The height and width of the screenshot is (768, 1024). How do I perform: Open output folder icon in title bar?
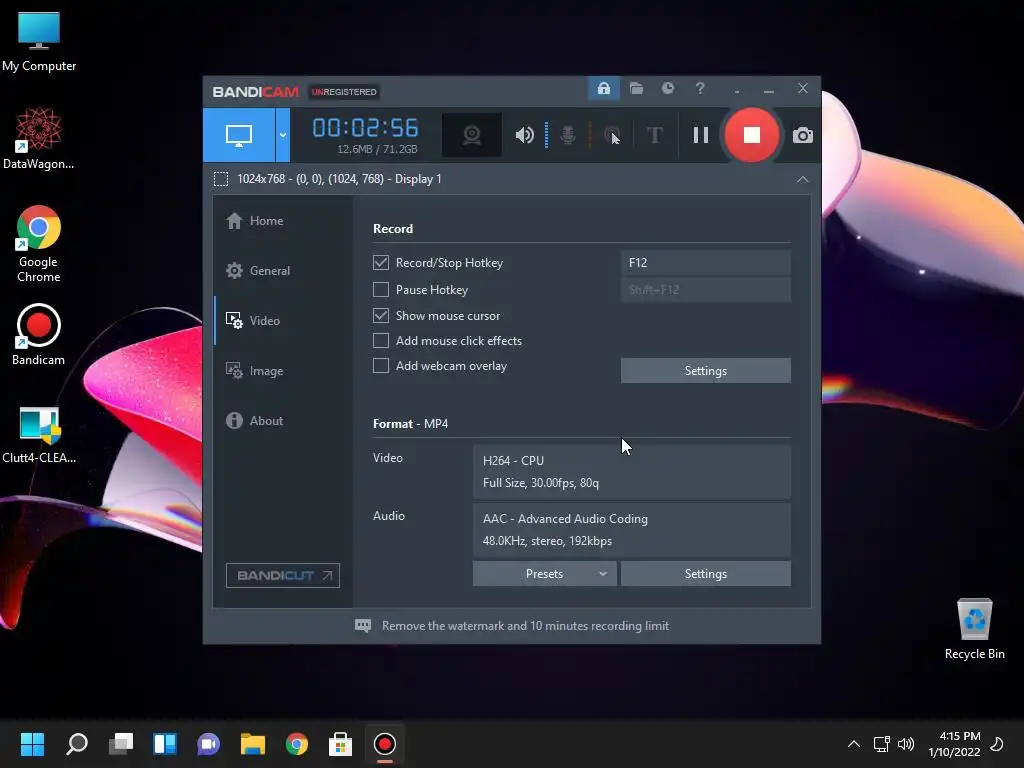[x=636, y=88]
